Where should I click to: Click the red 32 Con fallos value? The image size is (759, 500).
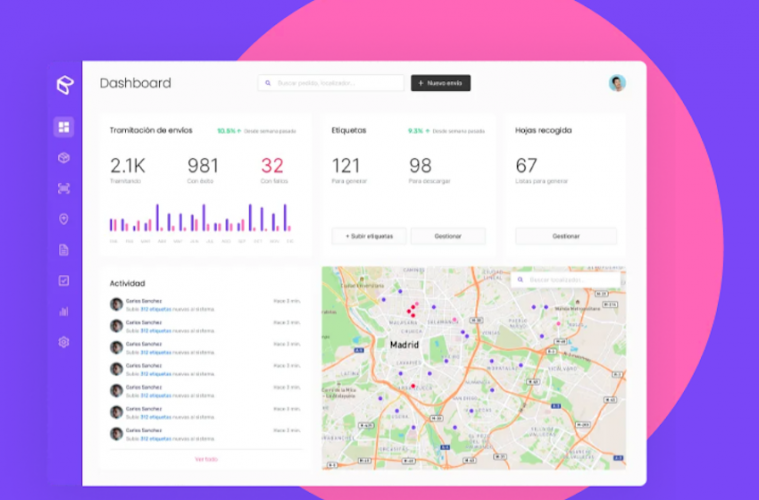[272, 166]
